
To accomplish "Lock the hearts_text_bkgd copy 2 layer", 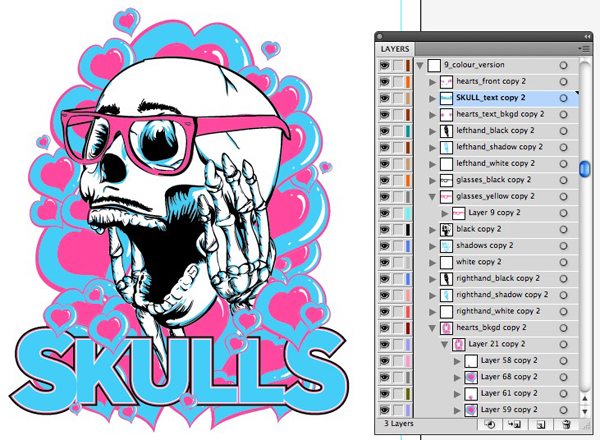I will coord(398,114).
